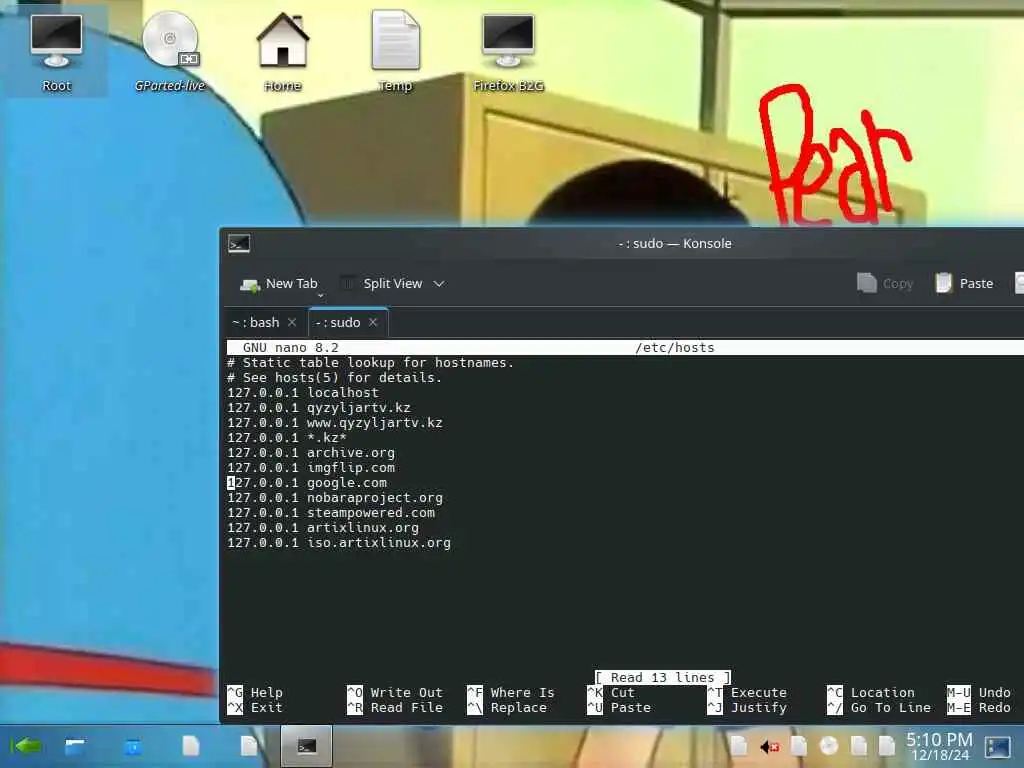
Task: Click the ^R Read File shortcut
Action: pos(394,707)
